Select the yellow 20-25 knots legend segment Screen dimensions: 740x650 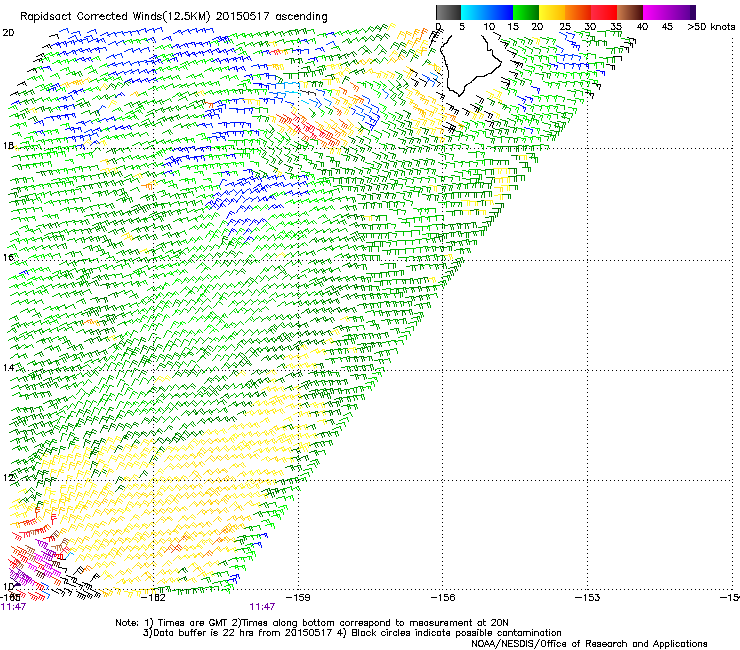(x=552, y=12)
